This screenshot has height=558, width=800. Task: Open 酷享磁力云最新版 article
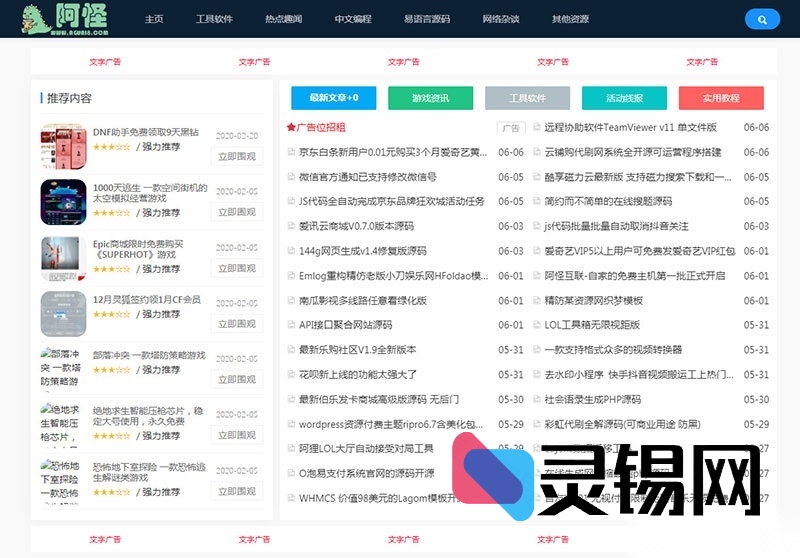coord(638,177)
